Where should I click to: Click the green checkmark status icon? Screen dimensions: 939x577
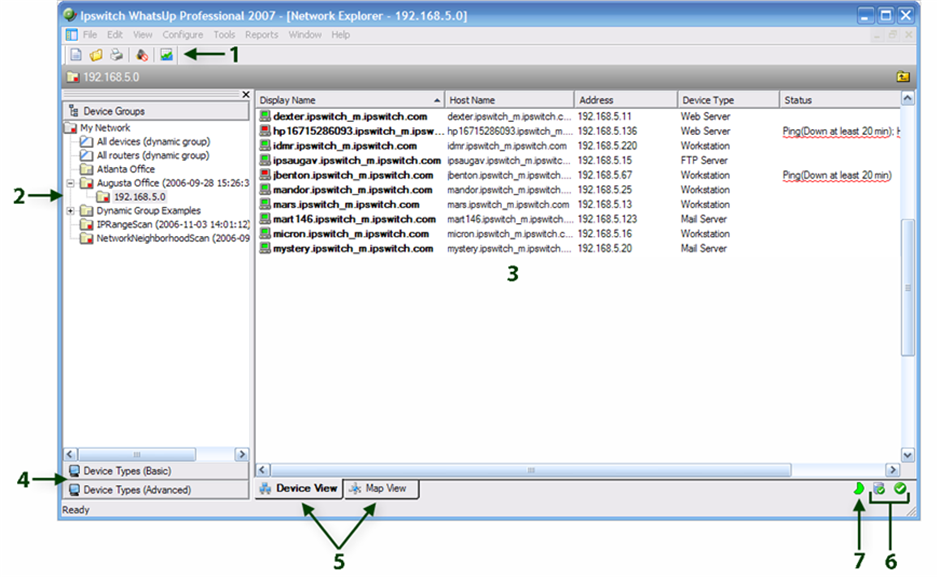900,488
